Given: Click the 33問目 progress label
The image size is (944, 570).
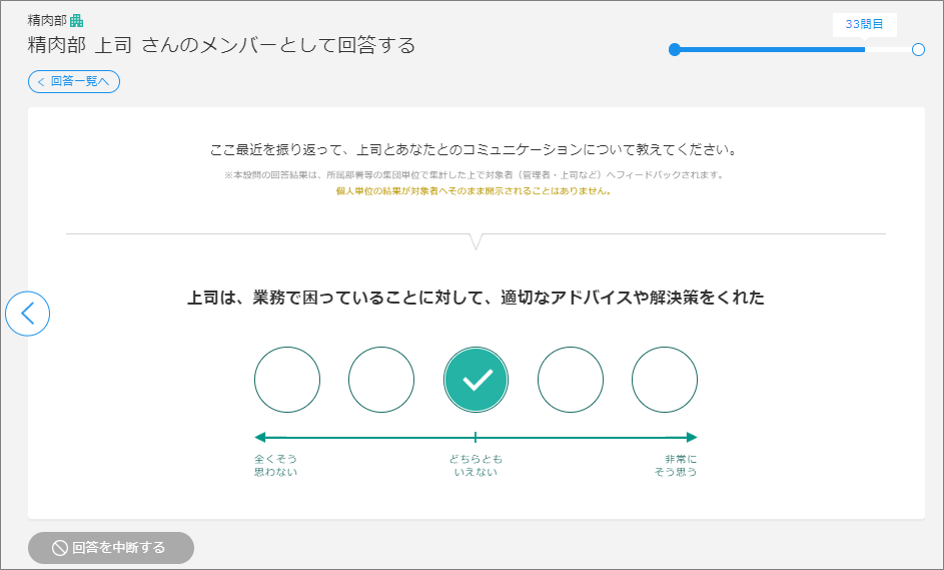Looking at the screenshot, I should click(x=865, y=24).
